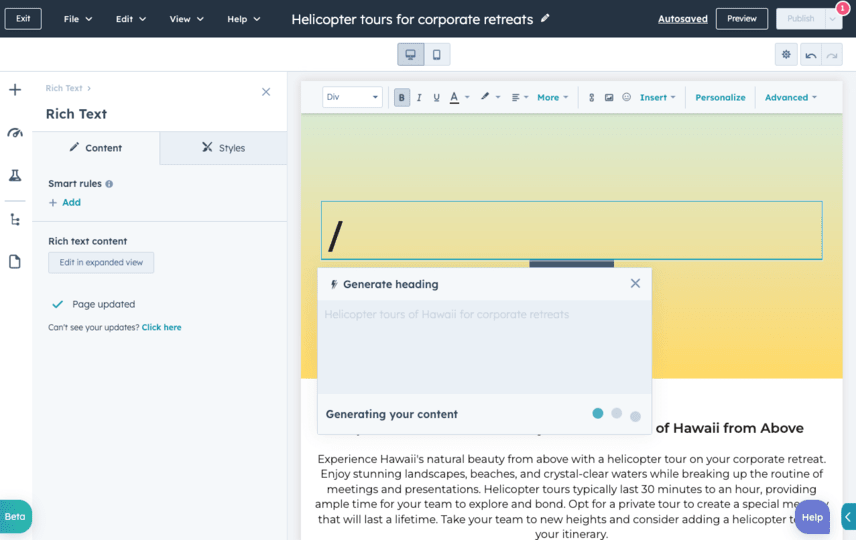Click the insert link icon
The image size is (856, 540).
tap(591, 97)
